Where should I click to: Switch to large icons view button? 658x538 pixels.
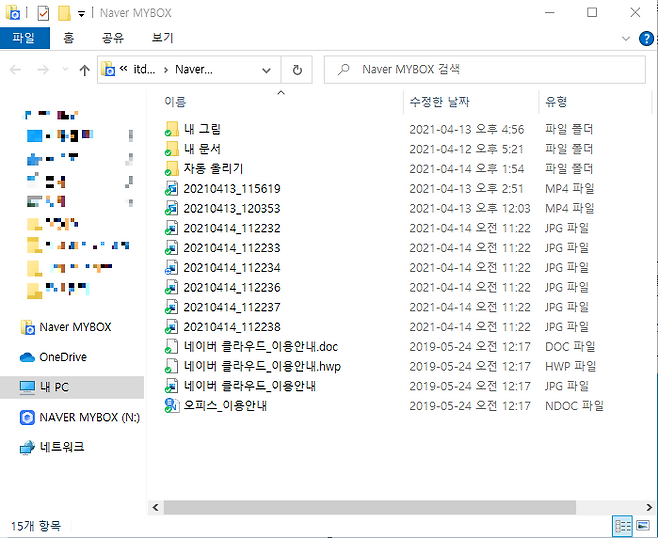(x=642, y=526)
